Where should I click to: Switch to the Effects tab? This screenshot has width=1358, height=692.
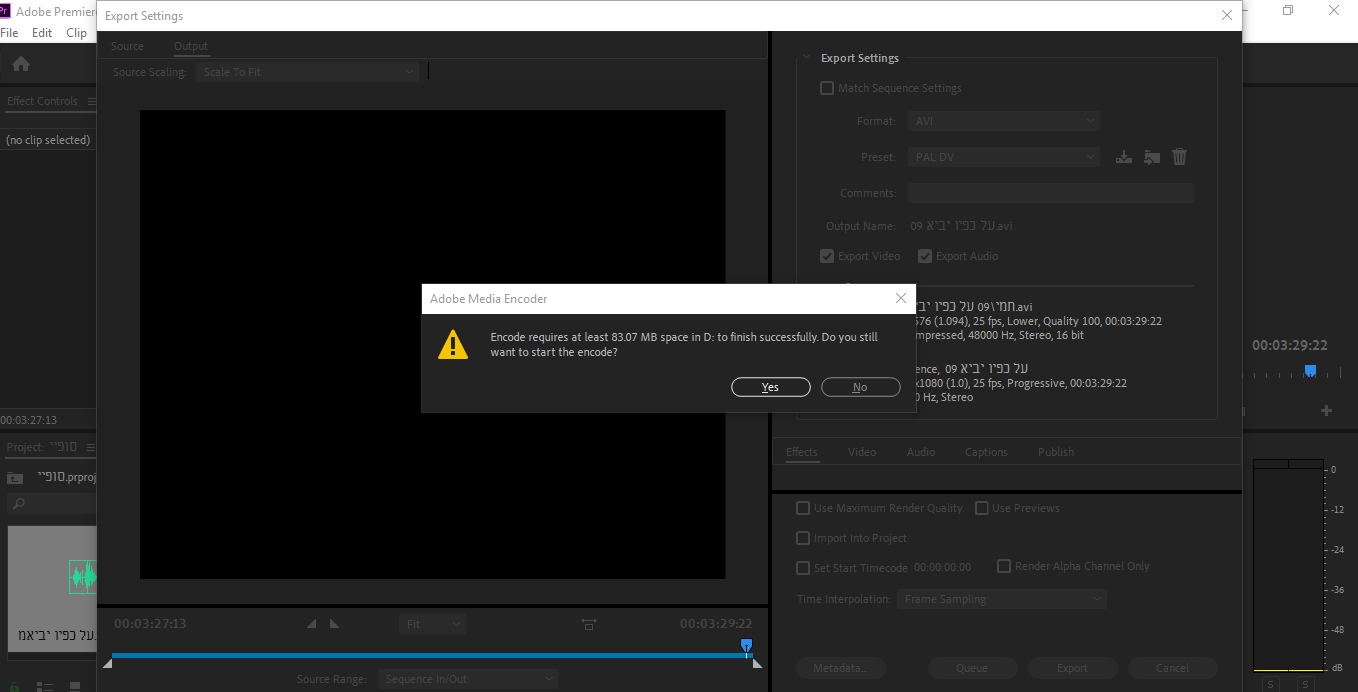(802, 452)
